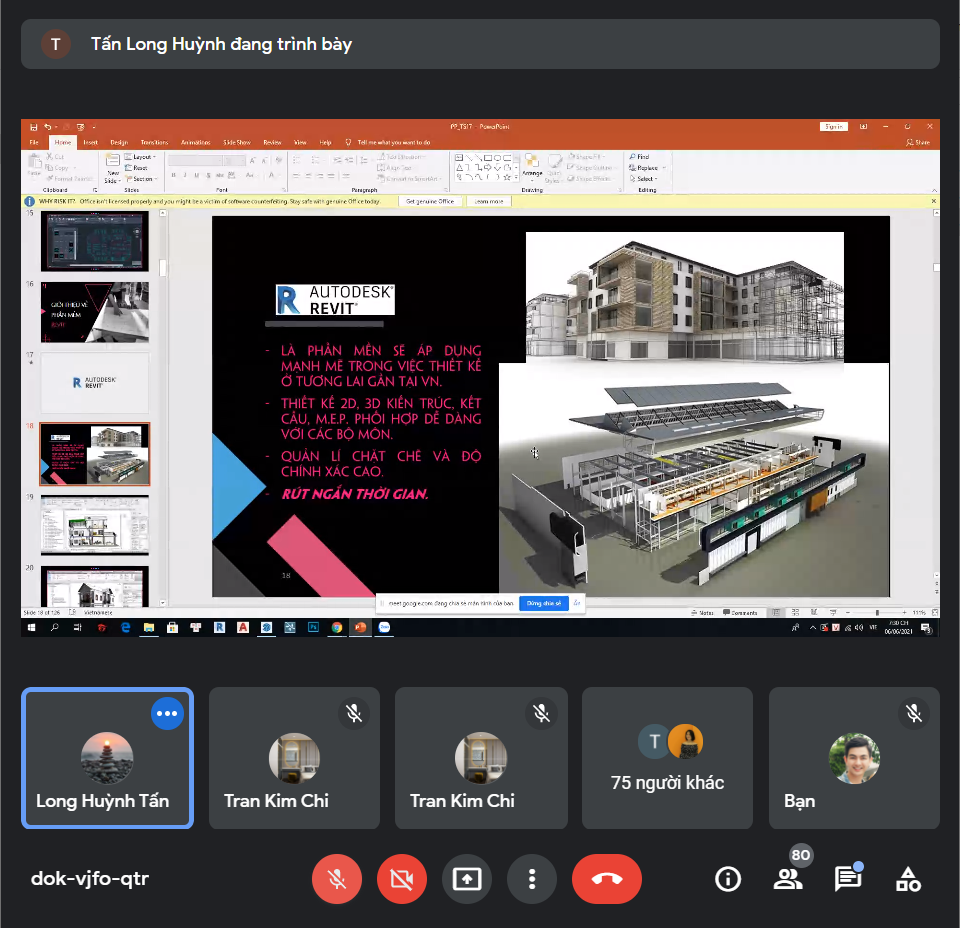Screen dimensions: 960x928
Task: Open the Slide Show ribbon tab
Action: (237, 143)
